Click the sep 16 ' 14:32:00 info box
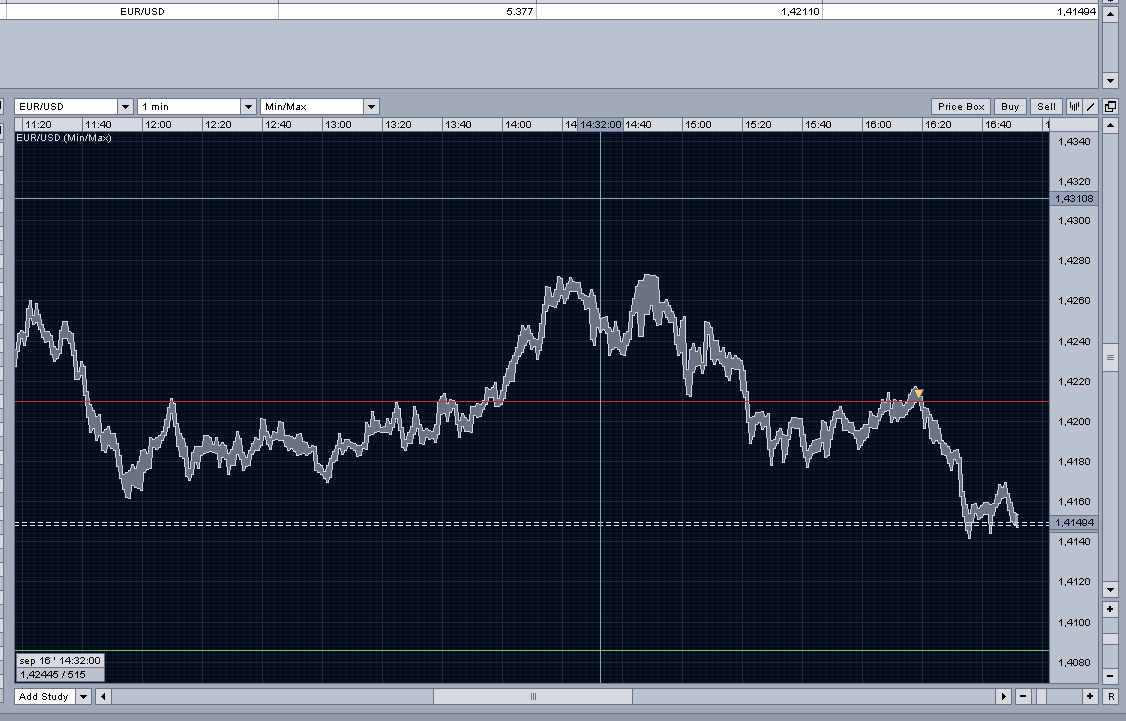 [x=60, y=660]
